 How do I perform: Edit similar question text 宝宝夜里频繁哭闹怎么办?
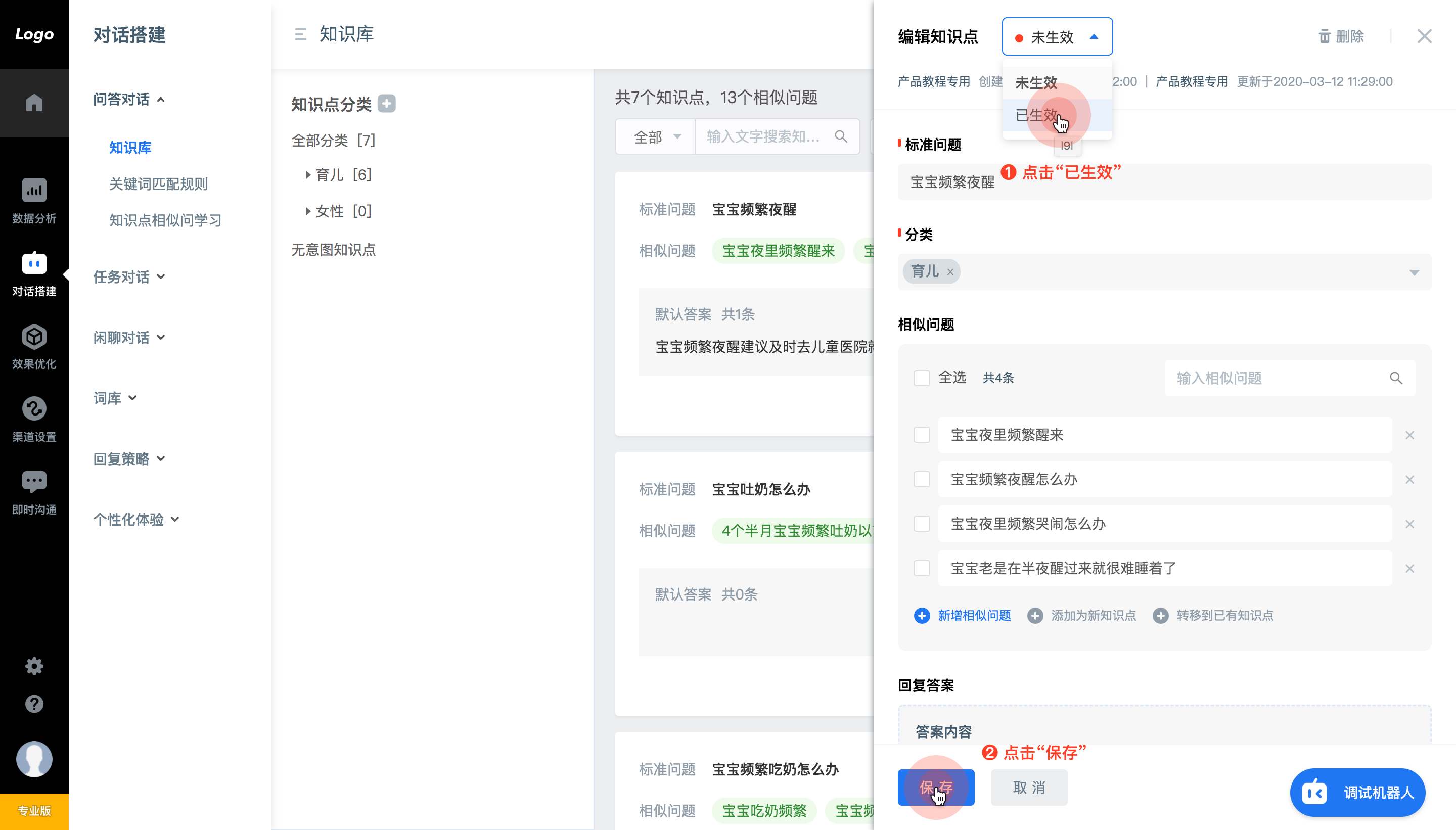pos(1165,524)
